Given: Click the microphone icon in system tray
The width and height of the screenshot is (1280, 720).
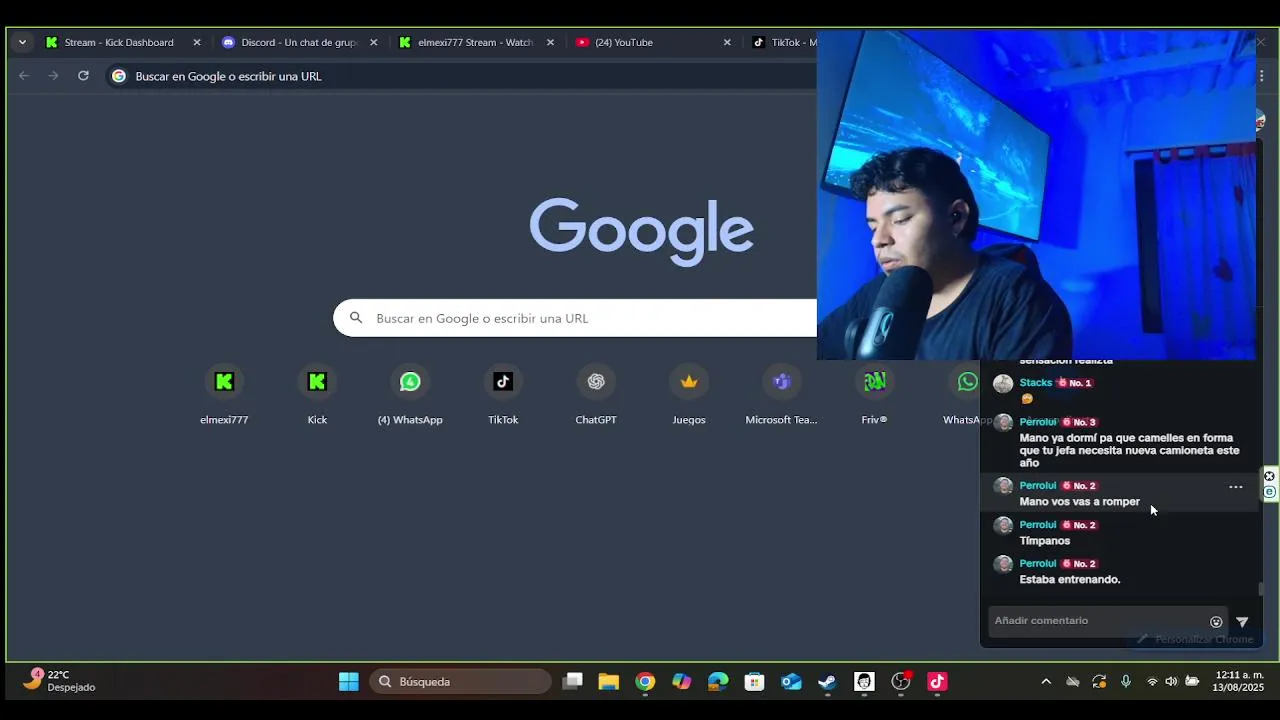Looking at the screenshot, I should (x=1126, y=682).
